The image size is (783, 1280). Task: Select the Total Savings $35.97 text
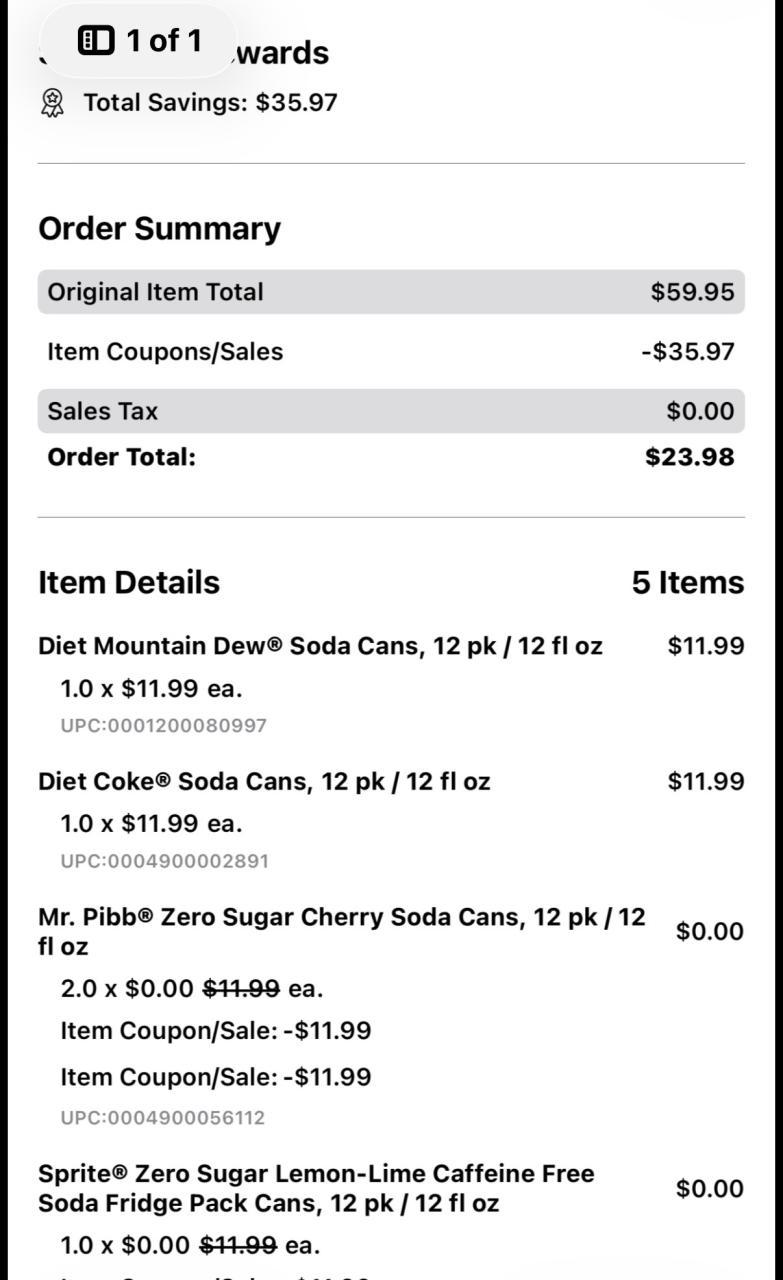click(x=210, y=102)
